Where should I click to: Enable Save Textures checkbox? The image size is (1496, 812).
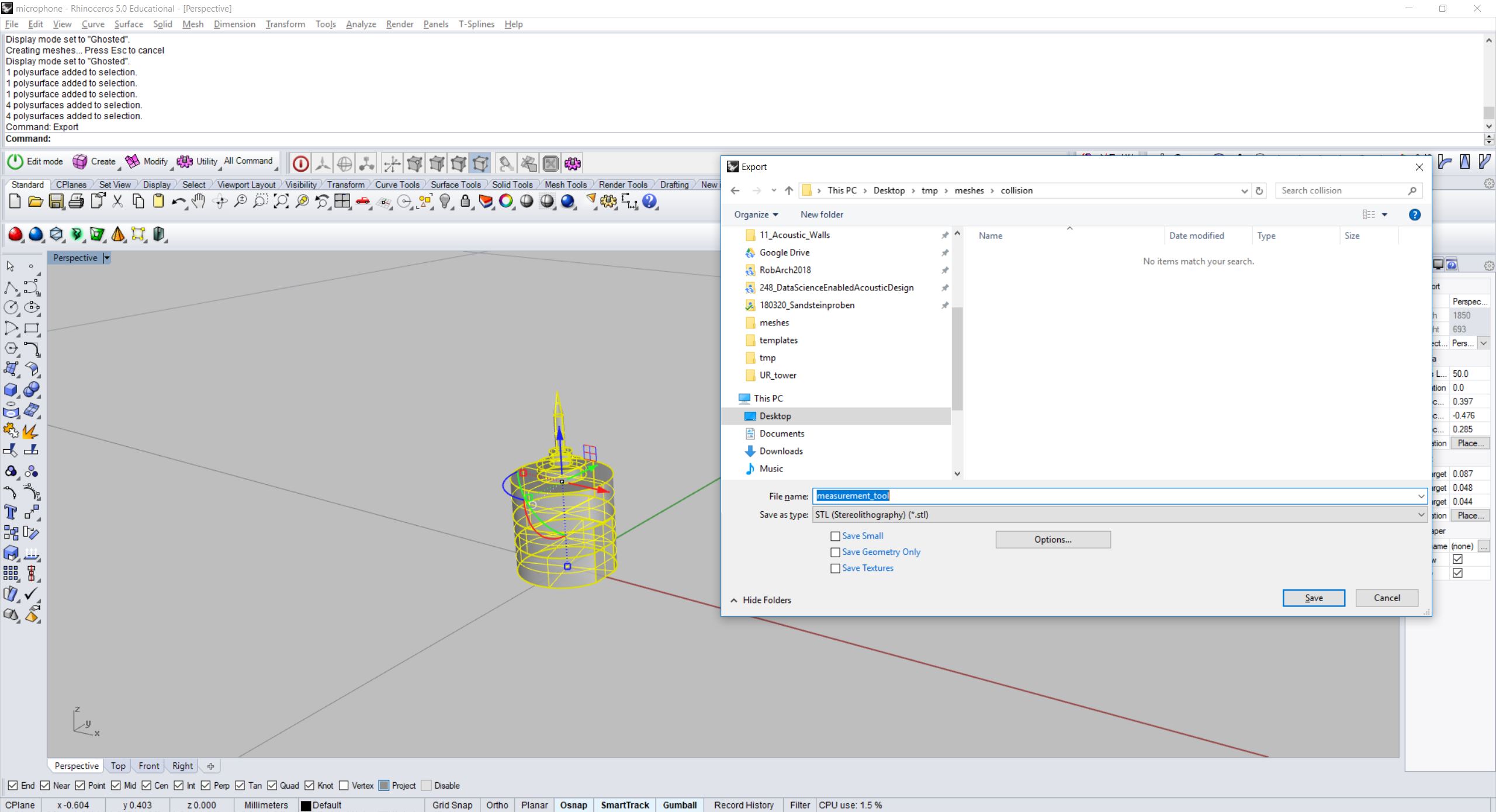835,568
